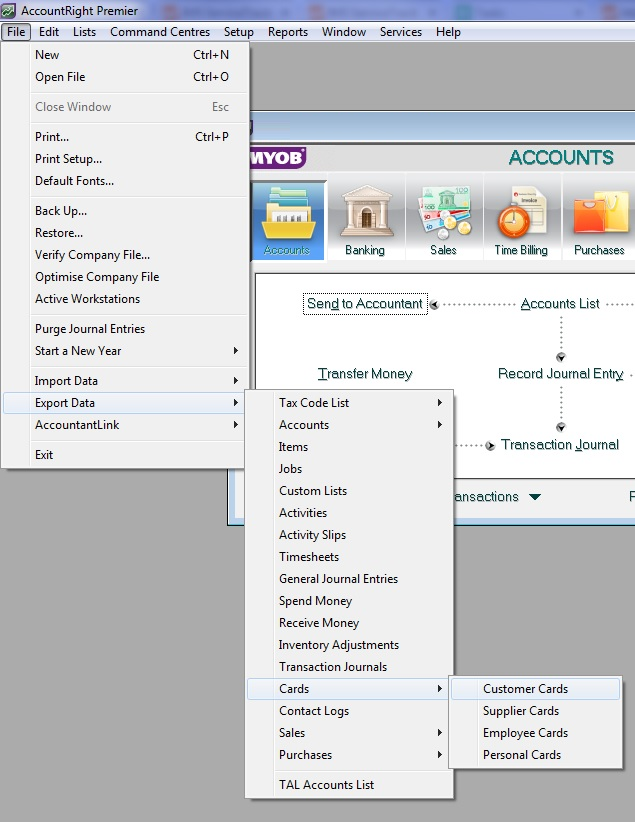Expand the Sales export submenu arrow
This screenshot has width=635, height=822.
439,733
